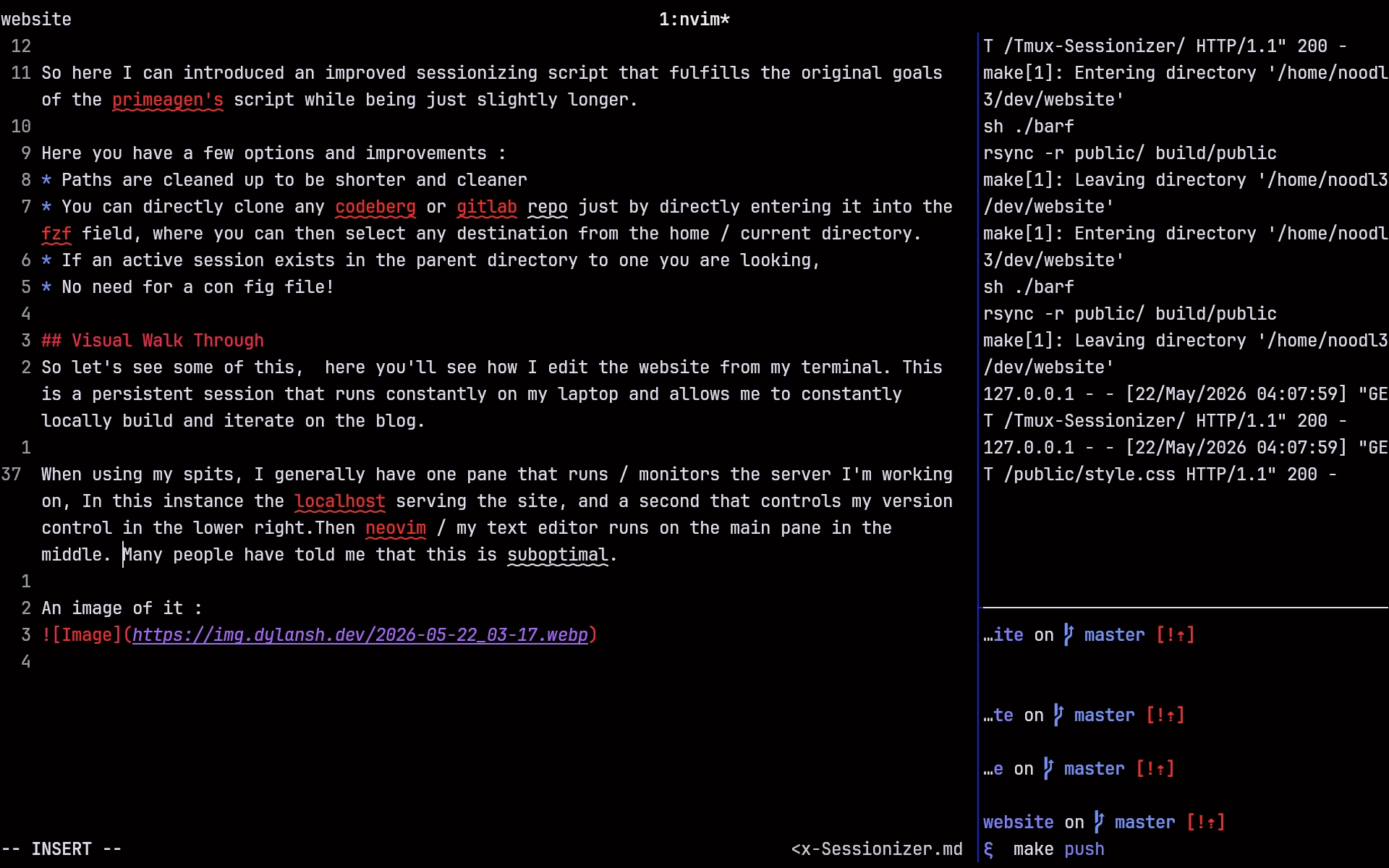Click the bullet star before 'No need for a con fig'
The image size is (1389, 868).
pyautogui.click(x=46, y=287)
